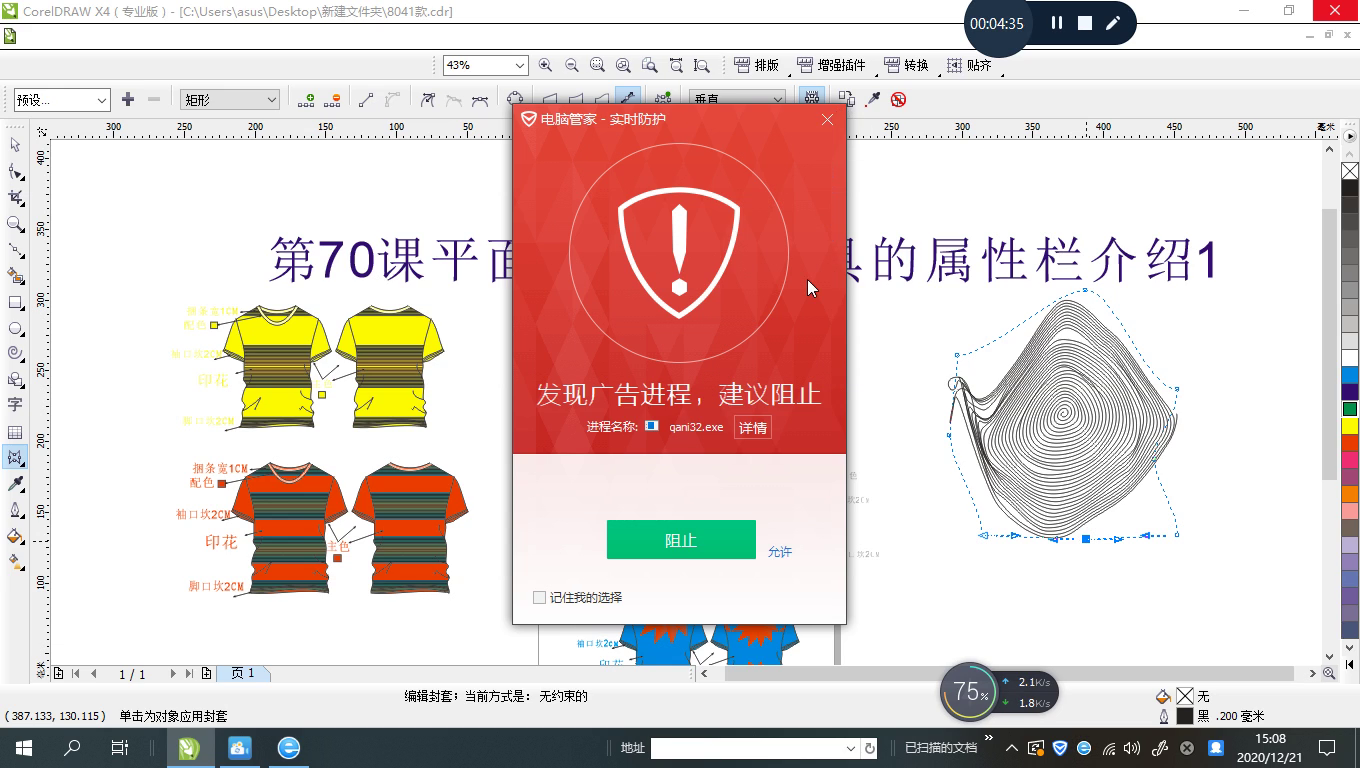Click the no-color X swatch in palette

(1350, 171)
